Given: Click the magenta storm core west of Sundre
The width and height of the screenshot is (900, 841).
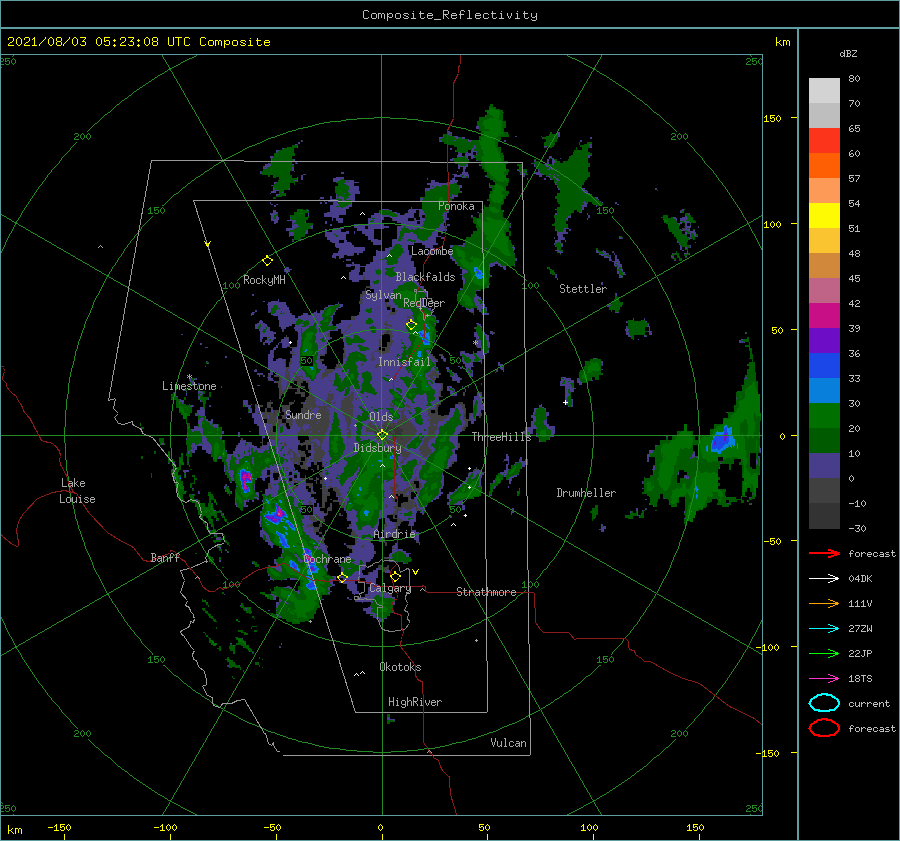Looking at the screenshot, I should 246,479.
